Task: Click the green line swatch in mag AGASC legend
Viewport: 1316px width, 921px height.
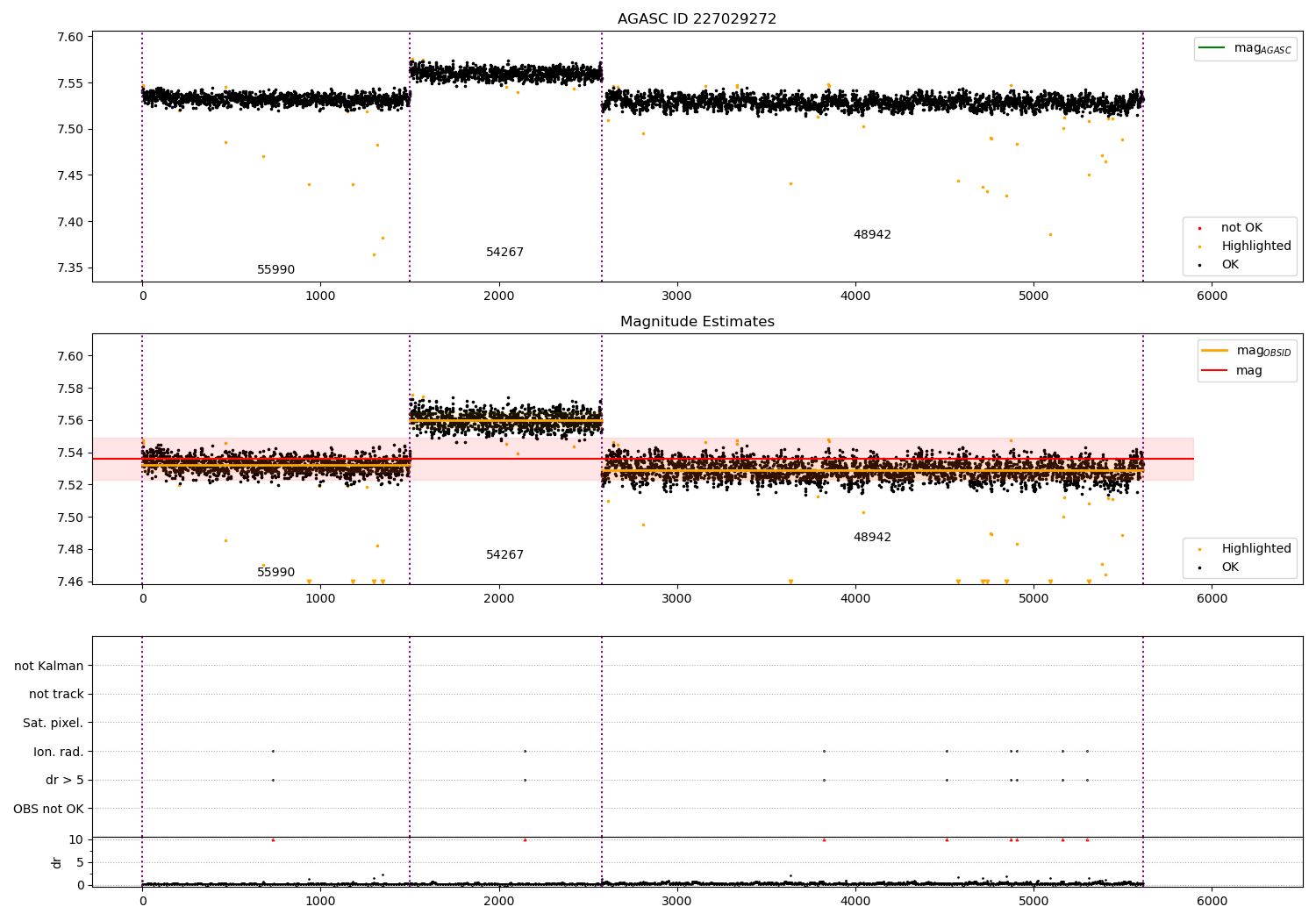Action: [x=1212, y=48]
